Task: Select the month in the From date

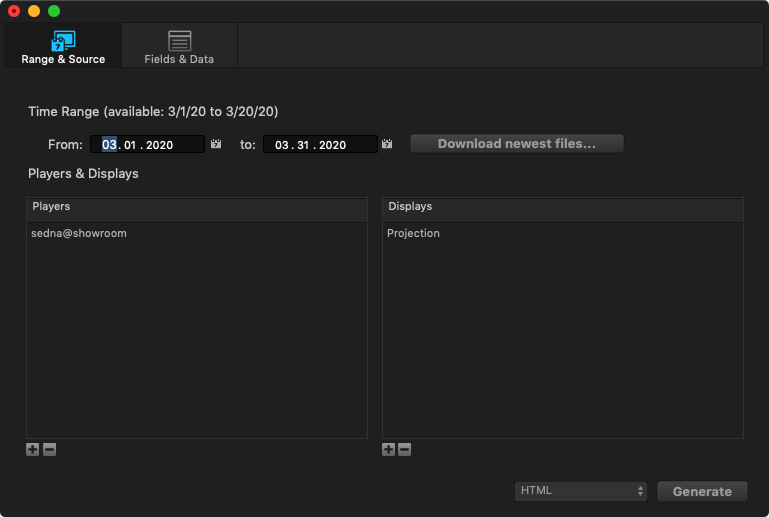Action: 109,145
